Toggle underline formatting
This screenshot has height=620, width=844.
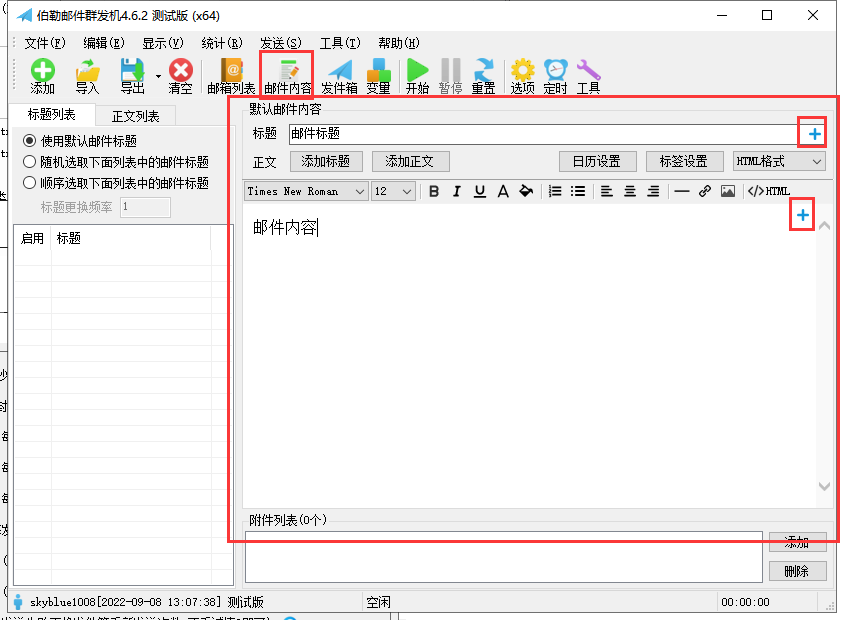[480, 192]
